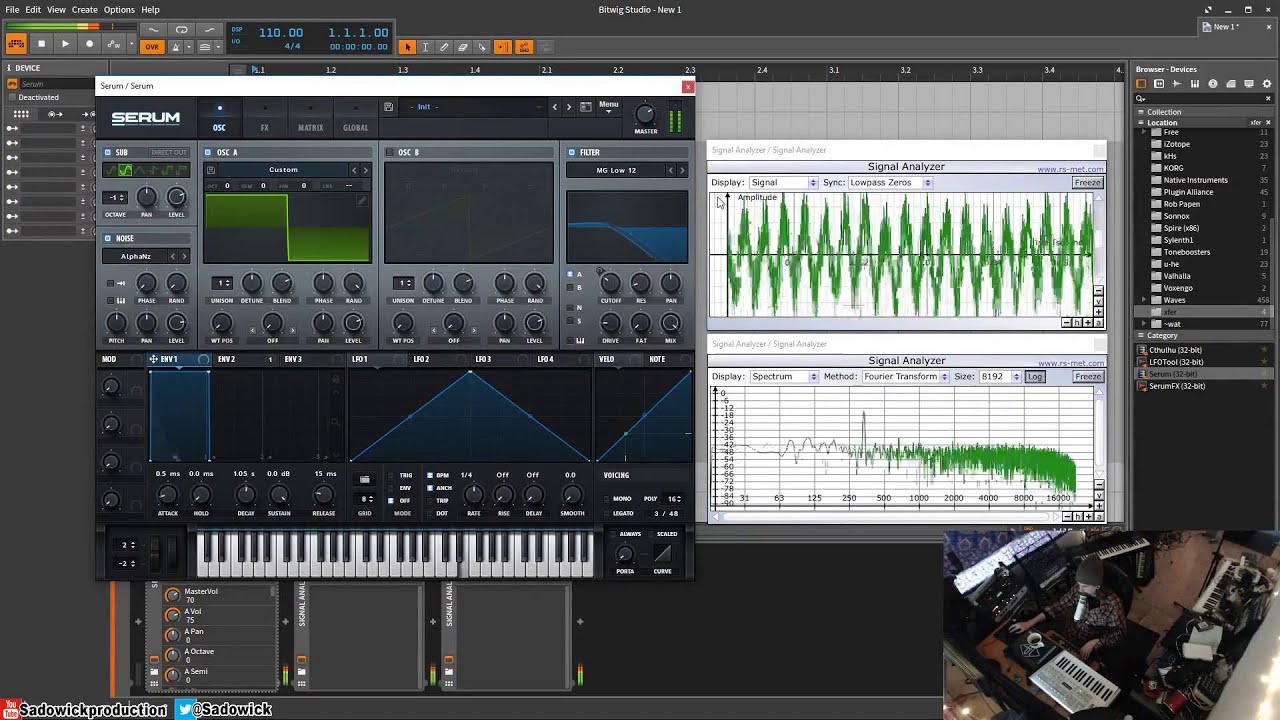Save the Serum preset via the disk icon

tap(388, 107)
